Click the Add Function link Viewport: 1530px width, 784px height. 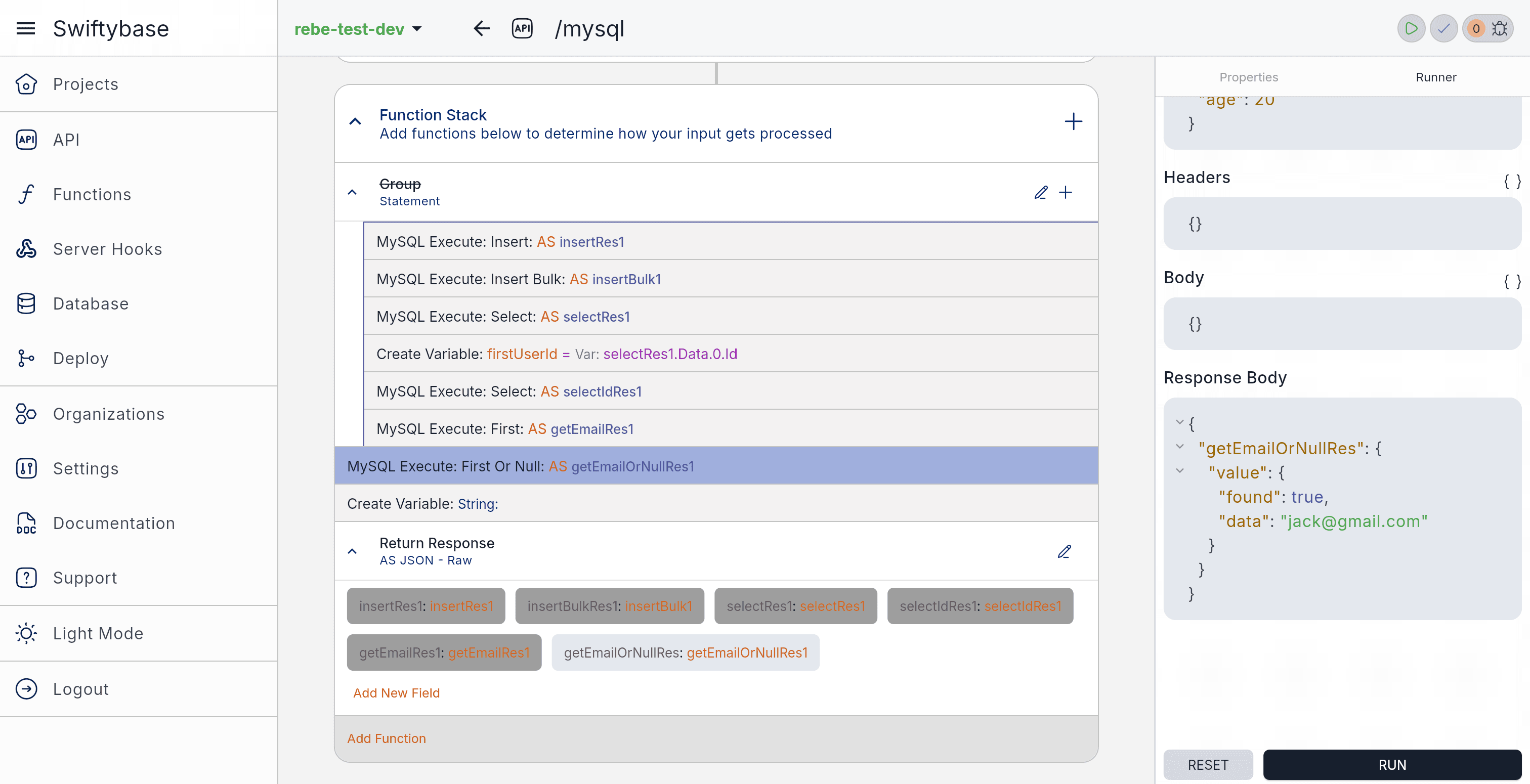pos(386,739)
